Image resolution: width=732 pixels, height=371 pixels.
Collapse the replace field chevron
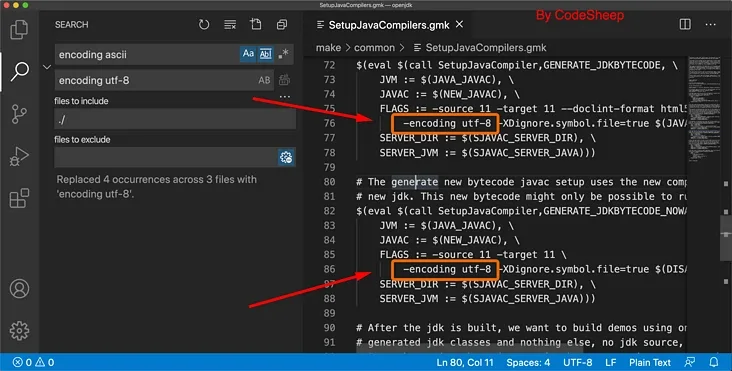(x=47, y=67)
